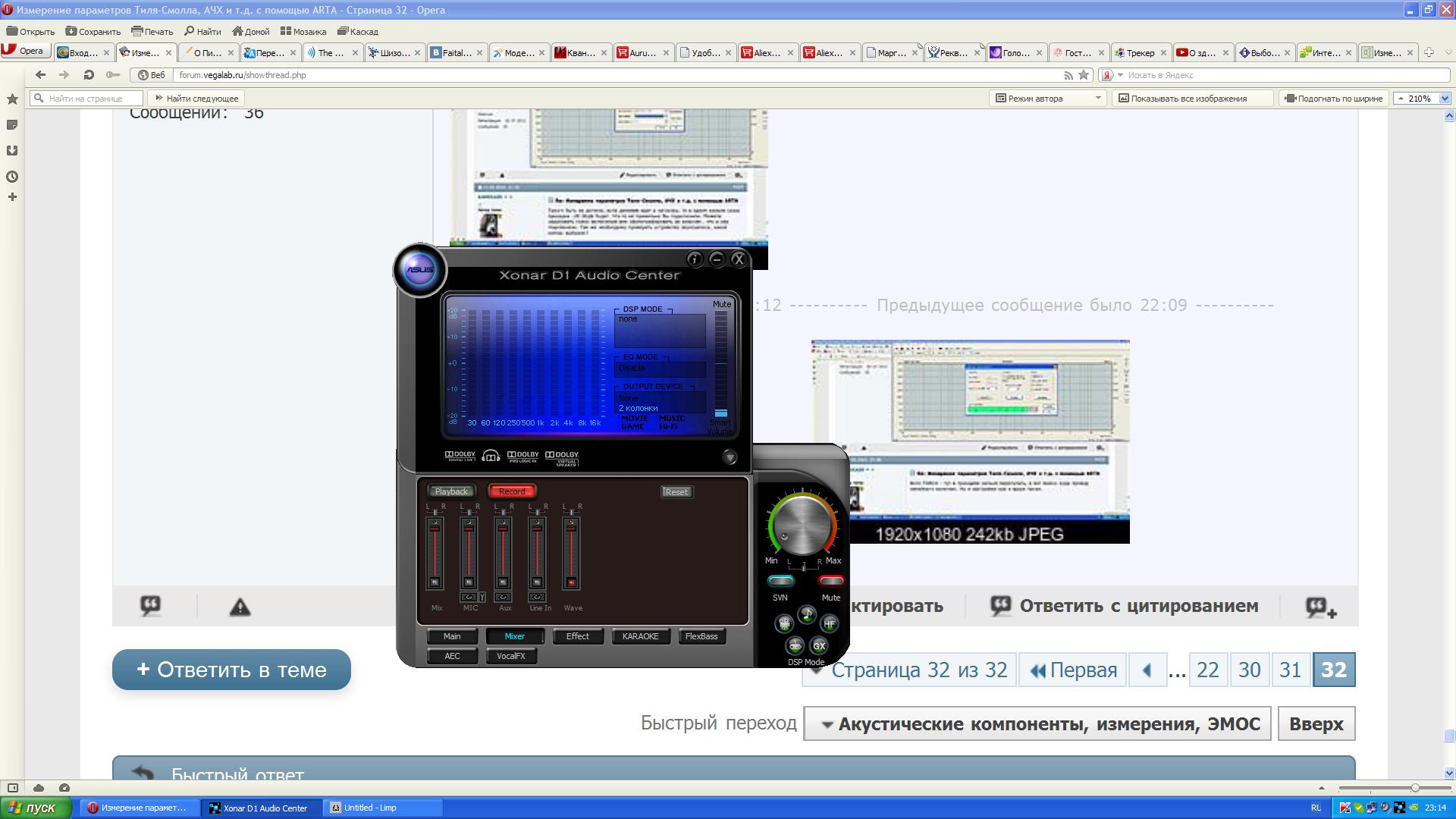Select the Movie DSP mode icon
Screen dimensions: 1456x819
click(x=784, y=623)
